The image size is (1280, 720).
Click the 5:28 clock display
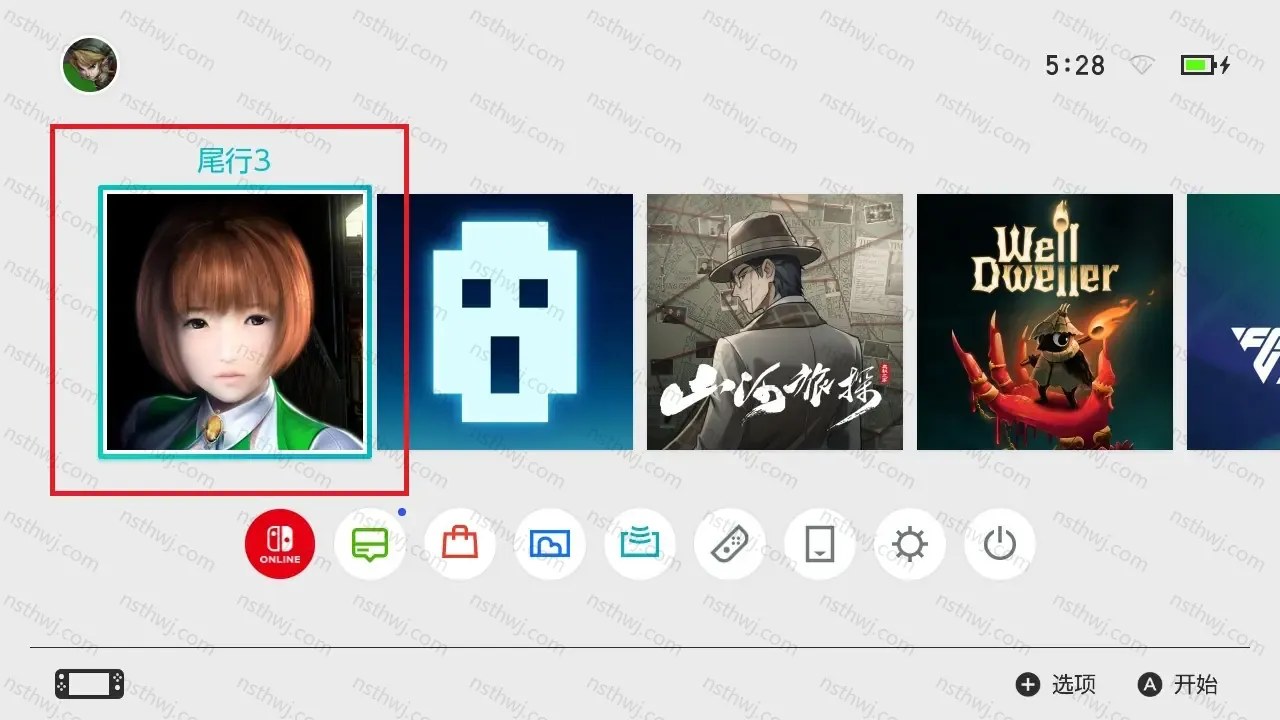(1075, 66)
